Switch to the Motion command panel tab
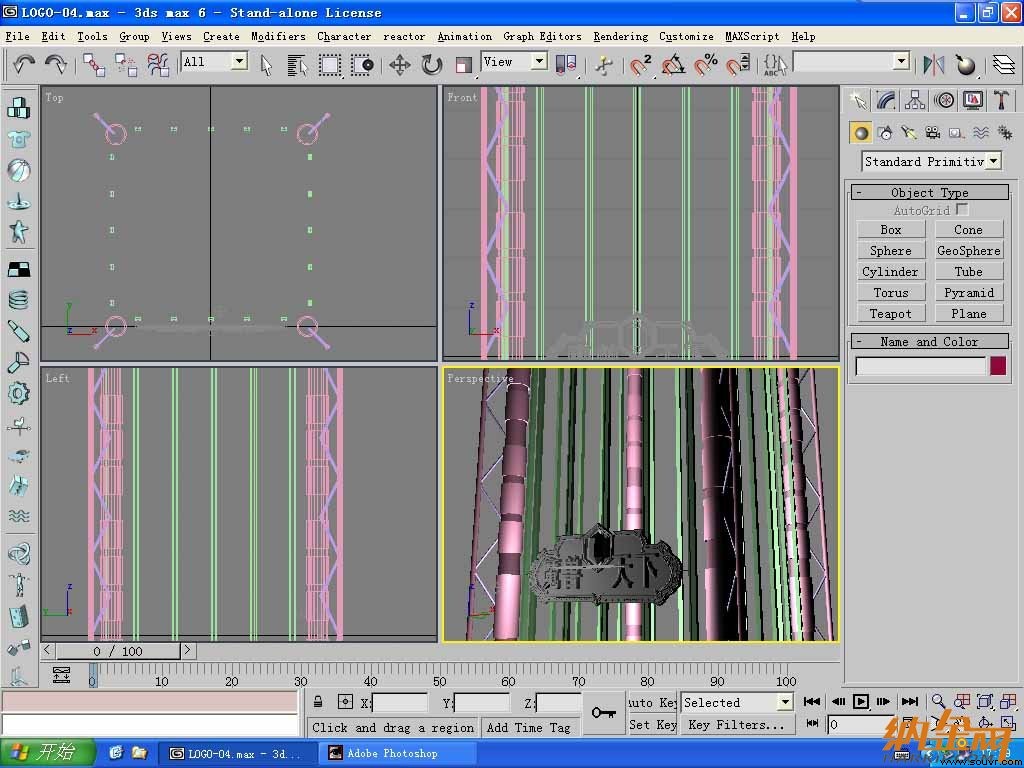1024x768 pixels. [944, 100]
